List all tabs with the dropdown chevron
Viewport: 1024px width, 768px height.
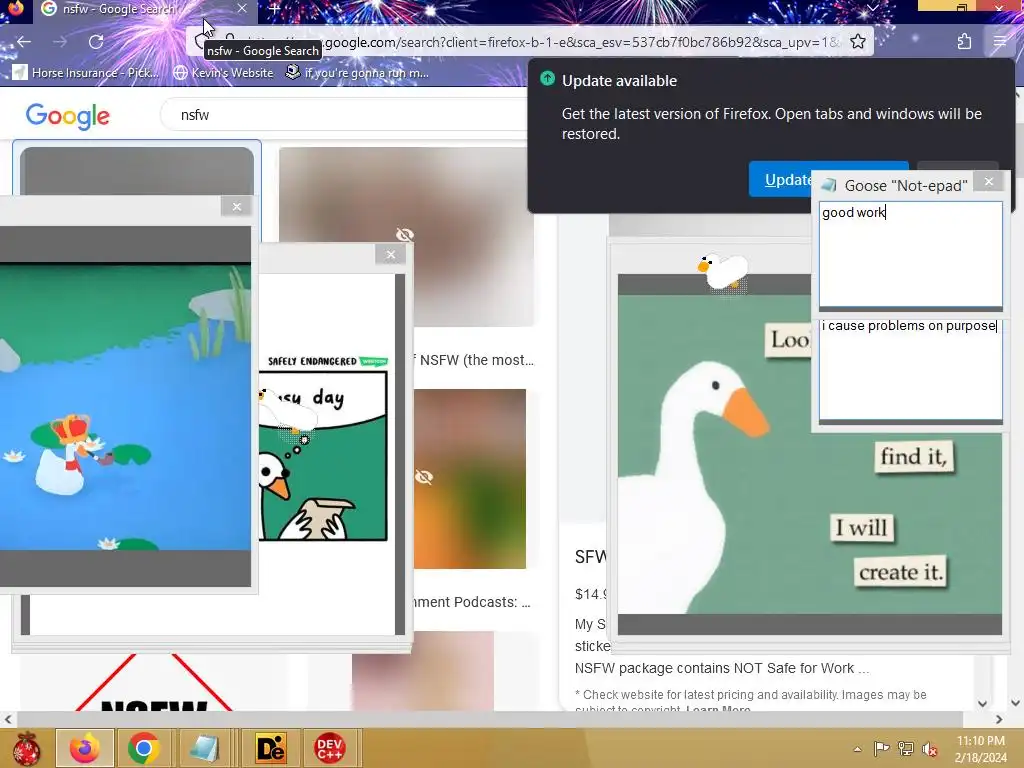point(872,8)
